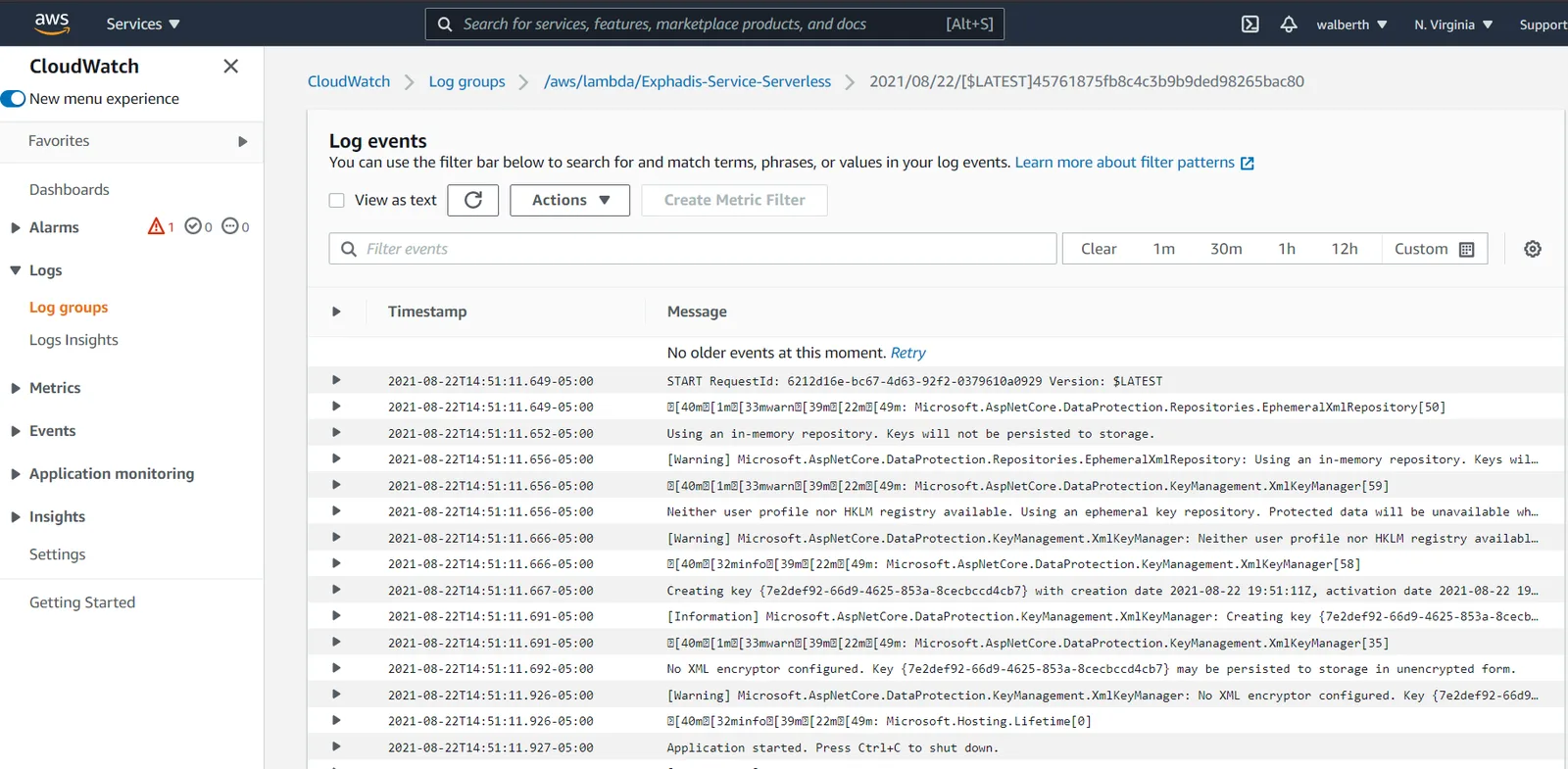Expand the XmlKeyManager[35] log row

pos(336,642)
